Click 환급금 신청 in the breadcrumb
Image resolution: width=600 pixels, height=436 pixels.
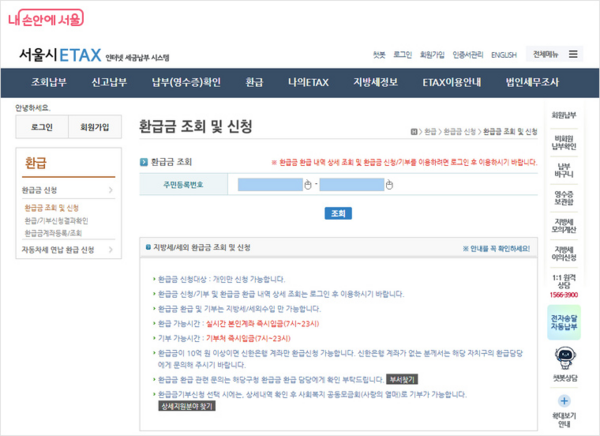[x=460, y=132]
